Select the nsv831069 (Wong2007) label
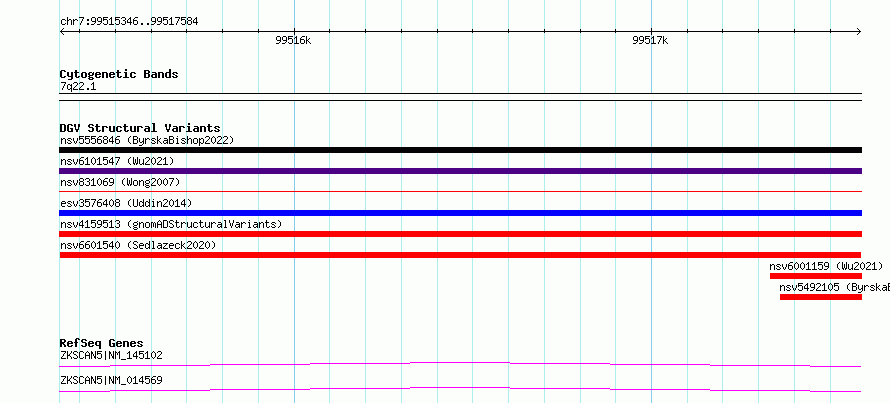Screen dimensions: 890x403 [x=120, y=182]
